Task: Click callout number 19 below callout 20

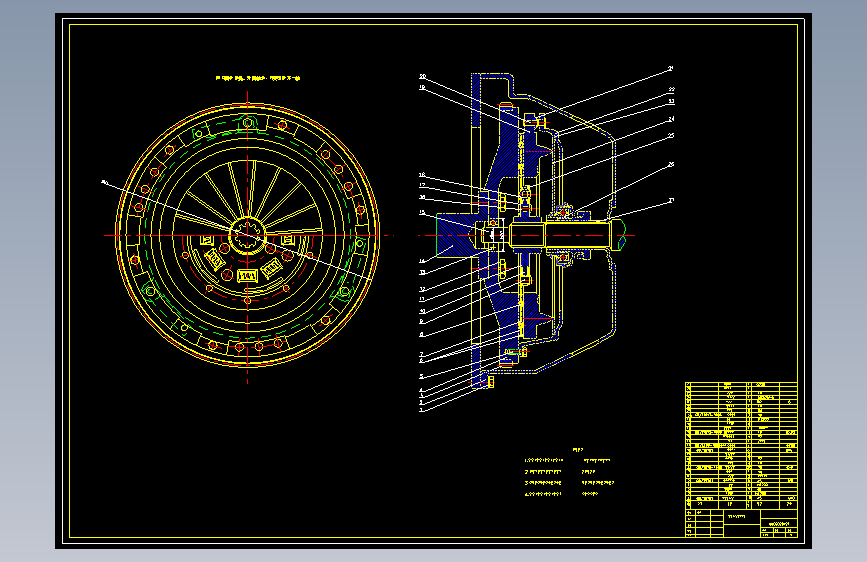Action: pos(422,87)
